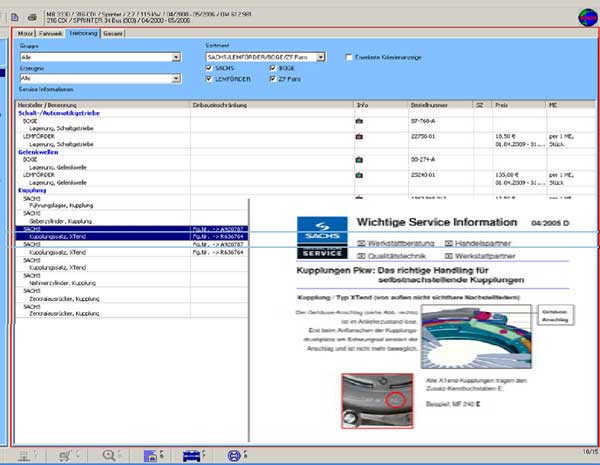Screen dimensions: 600x465
Task: Switch to the Gesamt tab
Action: click(x=113, y=33)
